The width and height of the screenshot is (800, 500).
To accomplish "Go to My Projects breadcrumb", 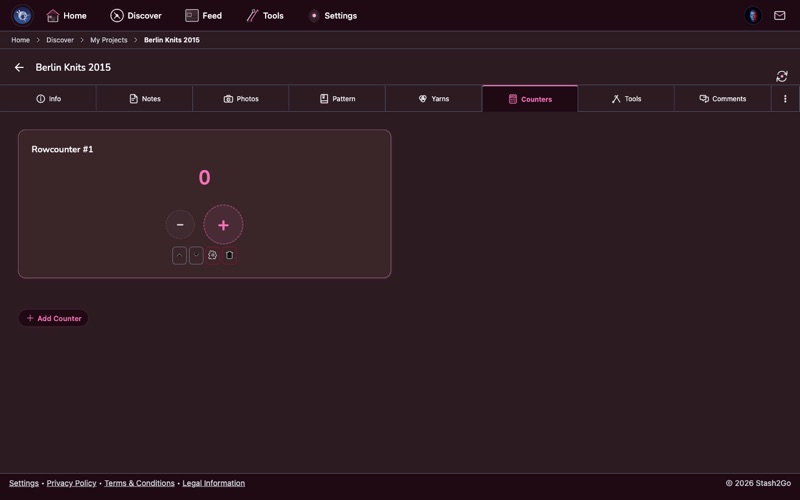I will (108, 40).
